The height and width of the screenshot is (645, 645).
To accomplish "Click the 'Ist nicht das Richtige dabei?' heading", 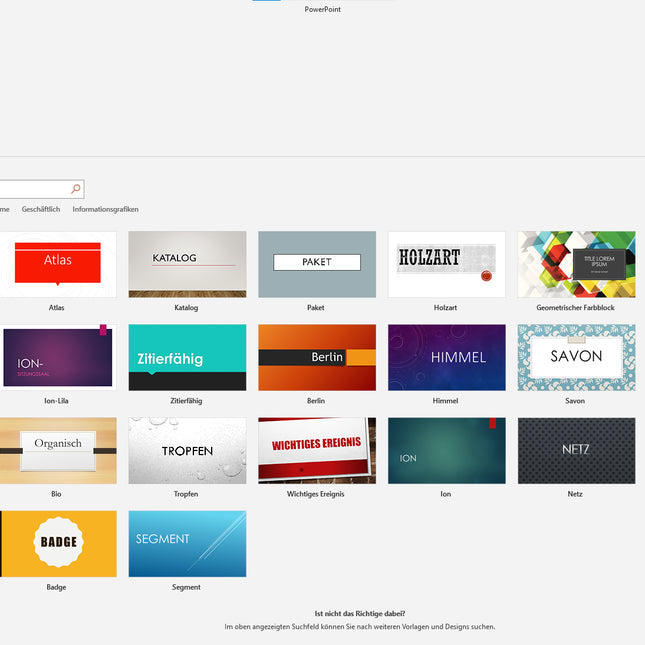I will [x=360, y=613].
